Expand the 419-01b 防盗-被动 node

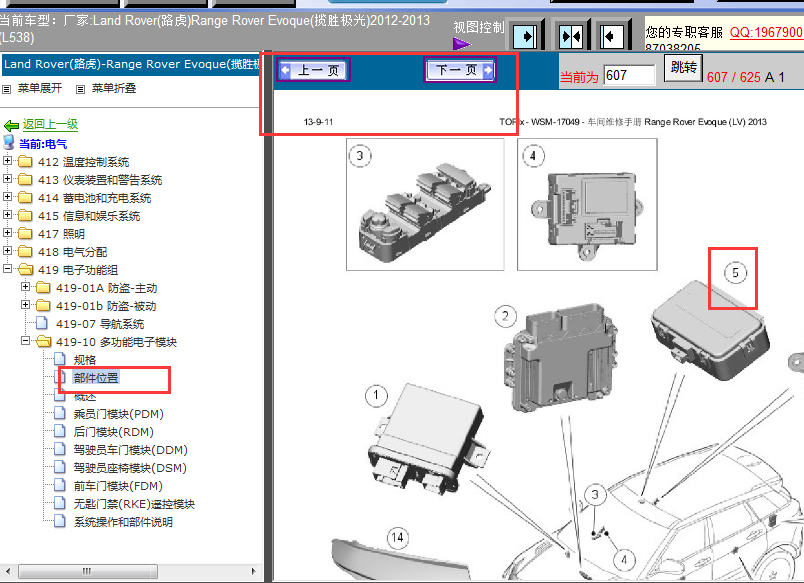25,305
